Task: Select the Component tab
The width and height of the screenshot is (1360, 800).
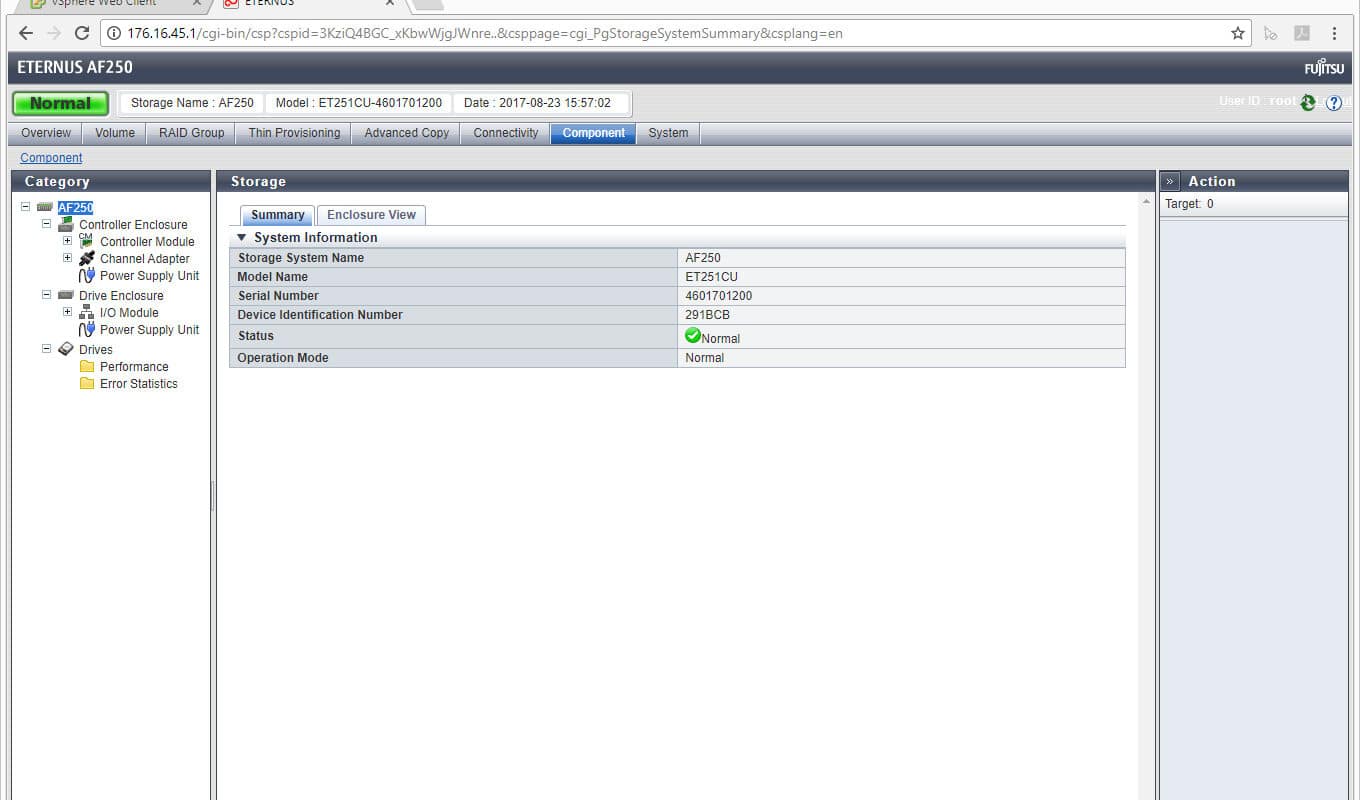Action: point(593,133)
